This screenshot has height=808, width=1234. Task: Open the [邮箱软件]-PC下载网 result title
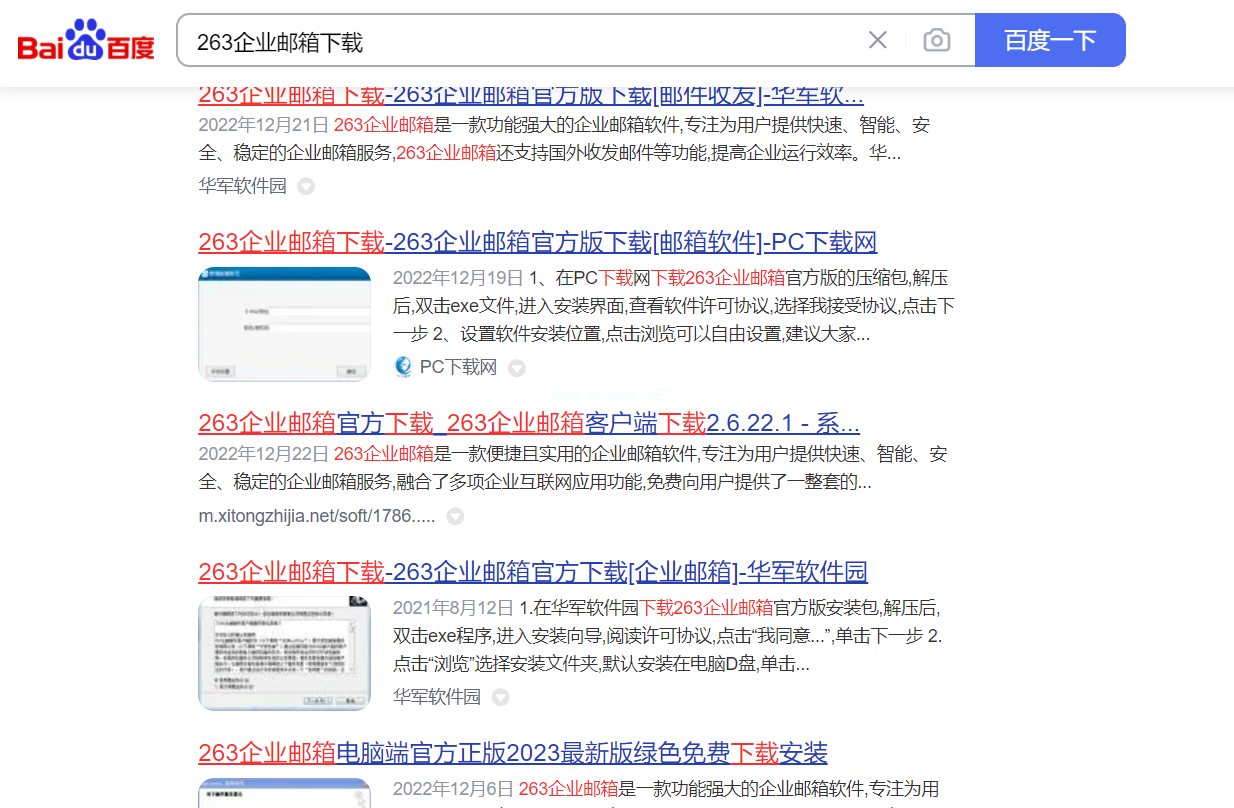tap(537, 242)
